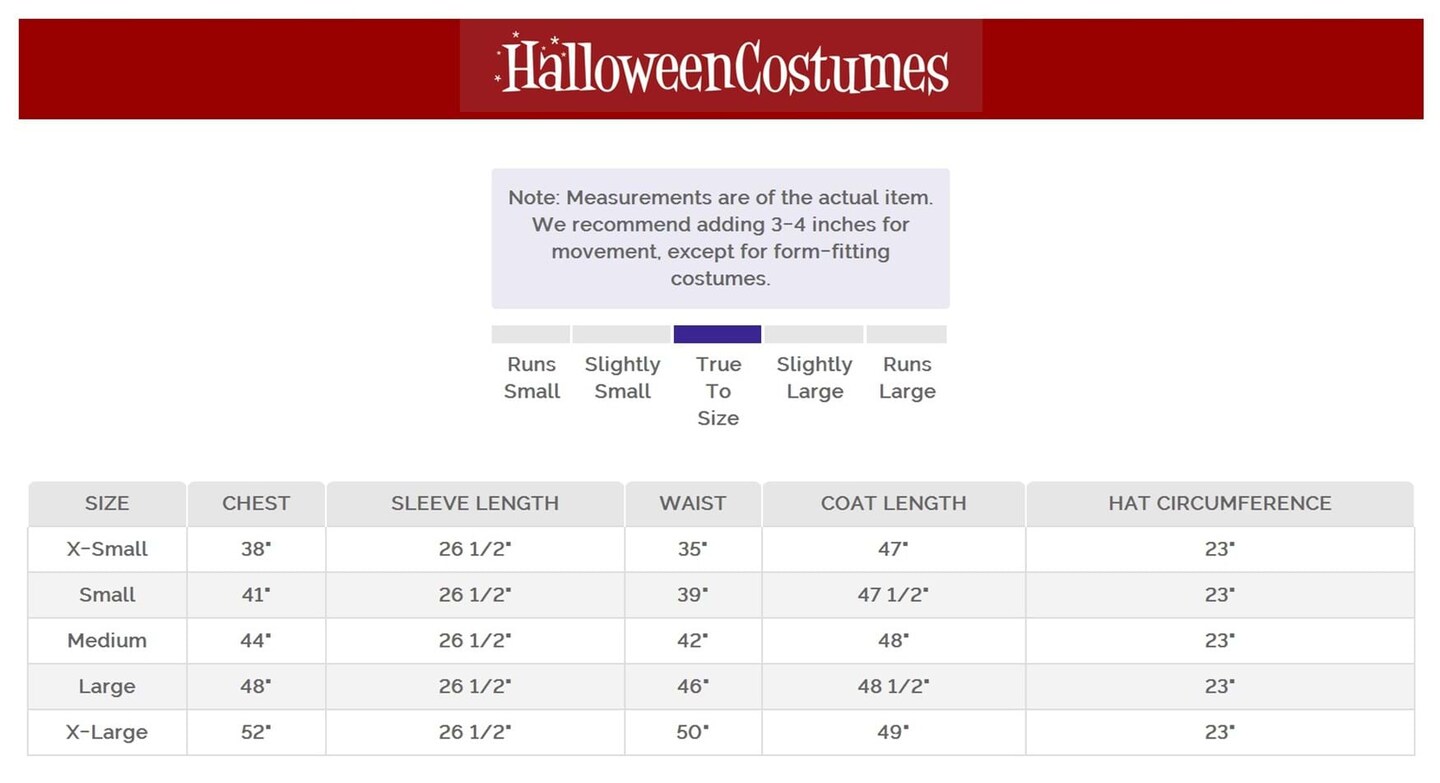The width and height of the screenshot is (1440, 783).
Task: Click the HAT CIRCUMFERENCE column header
Action: 1219,504
